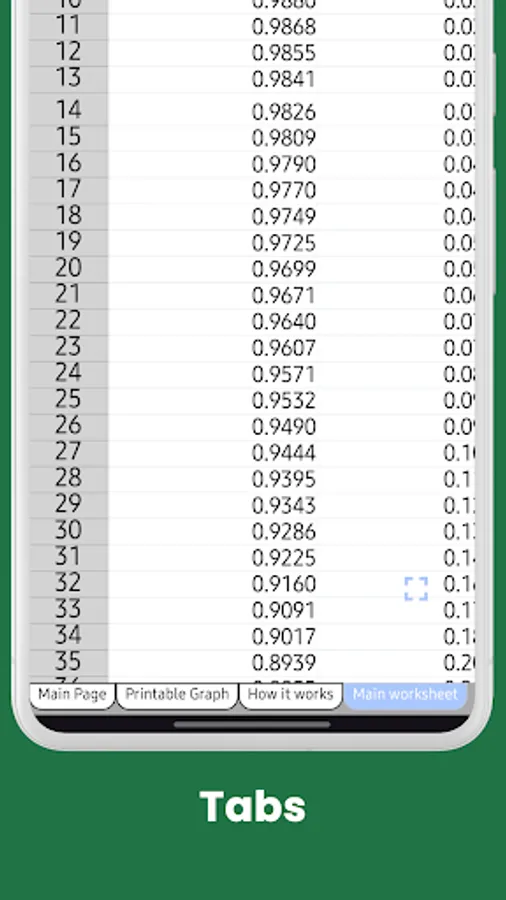Select row header 21

coord(68,296)
